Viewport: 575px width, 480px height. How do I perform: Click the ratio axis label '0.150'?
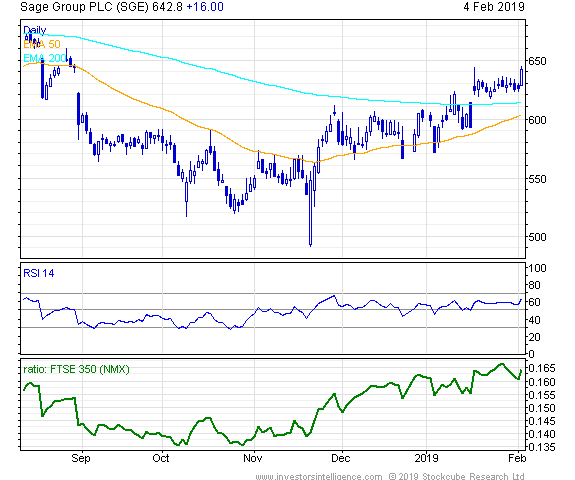(x=542, y=408)
